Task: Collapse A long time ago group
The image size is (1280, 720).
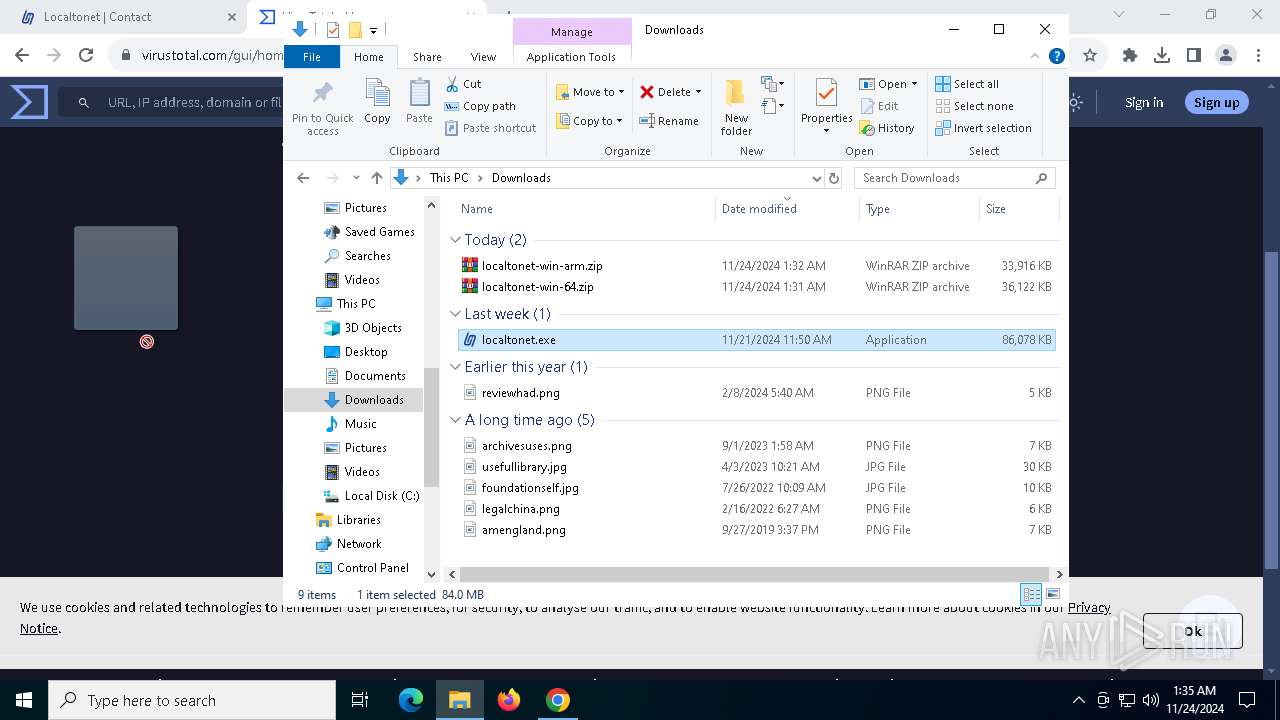Action: 456,420
